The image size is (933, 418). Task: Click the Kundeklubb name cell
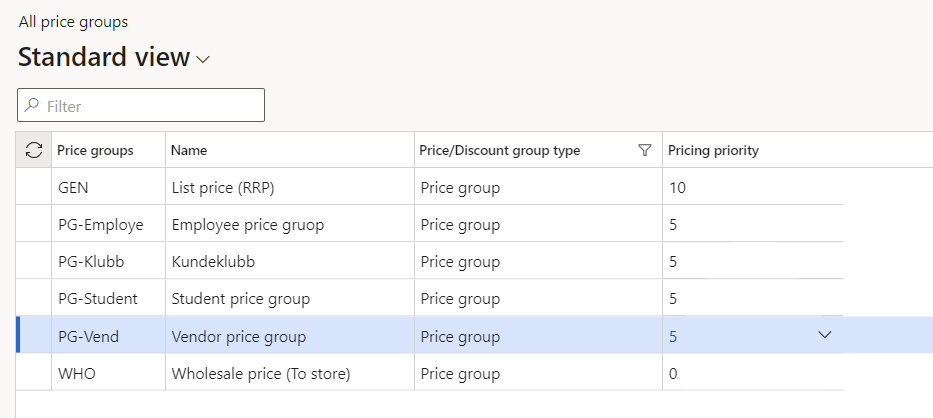tap(212, 262)
